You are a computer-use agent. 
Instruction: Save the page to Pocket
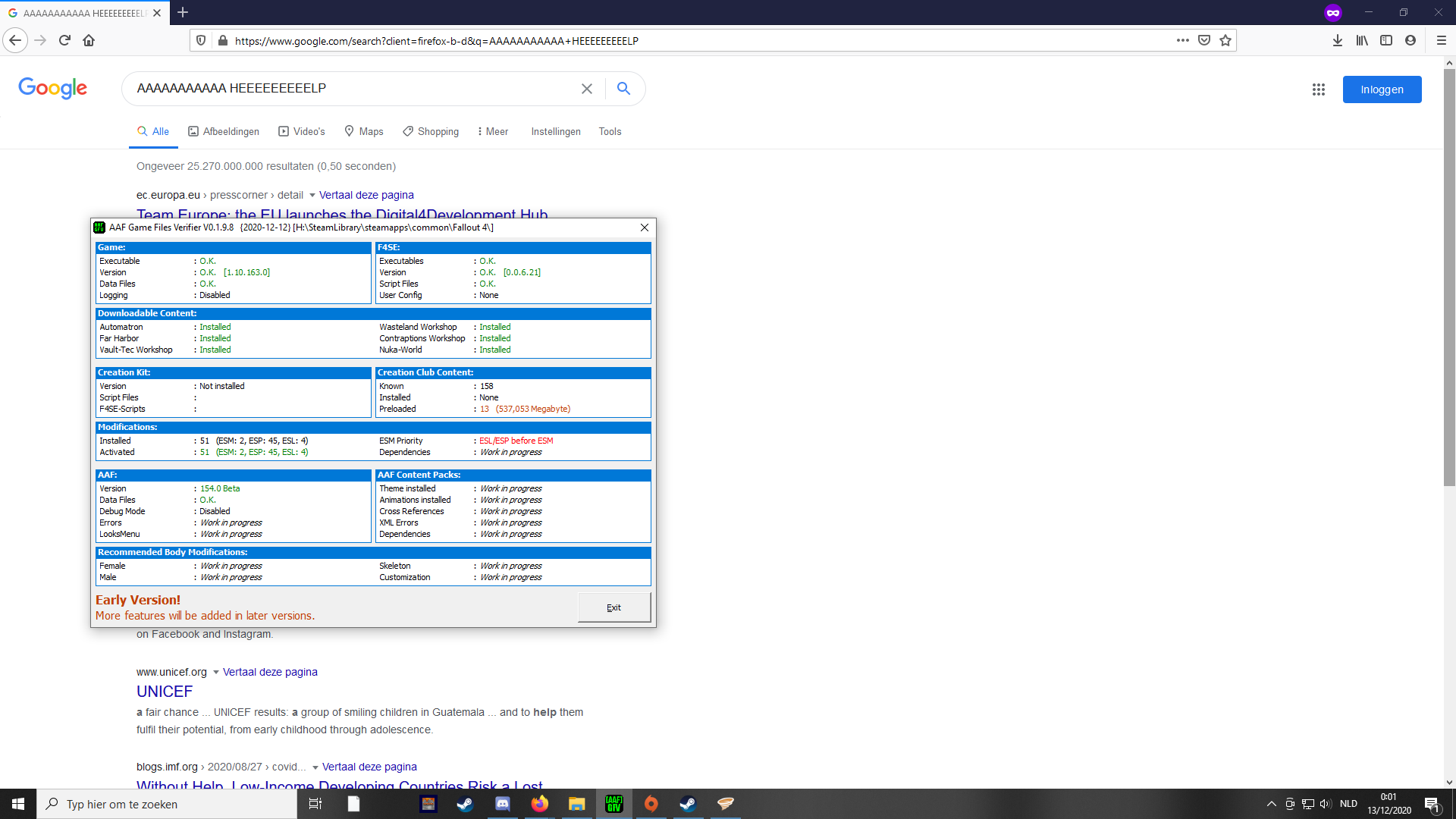coord(1204,40)
